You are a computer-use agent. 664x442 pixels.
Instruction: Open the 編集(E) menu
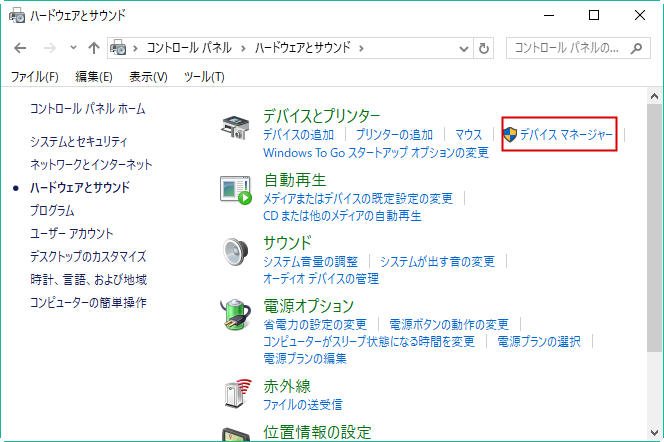coord(94,77)
